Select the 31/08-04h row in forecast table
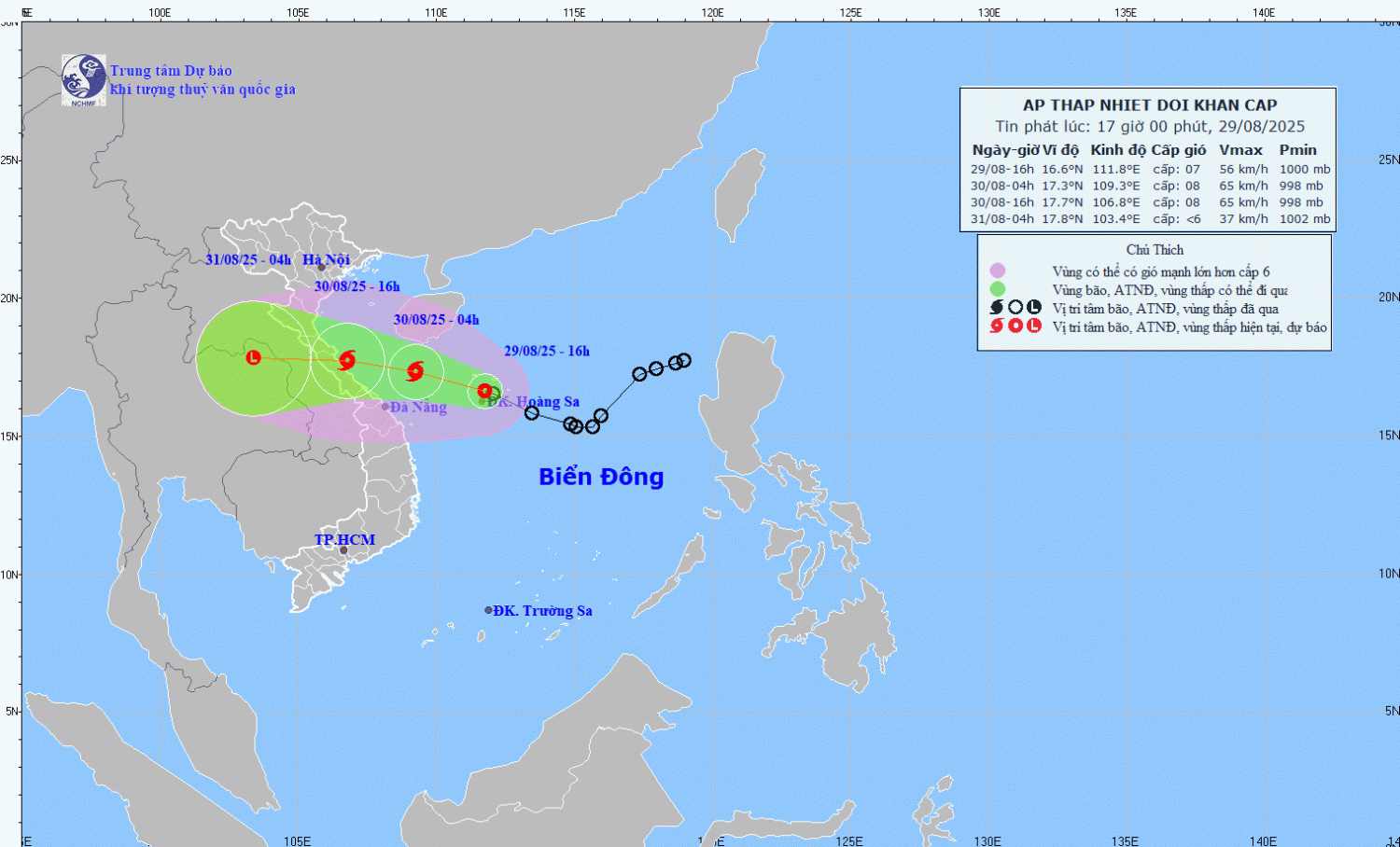Screen dimensions: 1400x847 [x=1149, y=219]
